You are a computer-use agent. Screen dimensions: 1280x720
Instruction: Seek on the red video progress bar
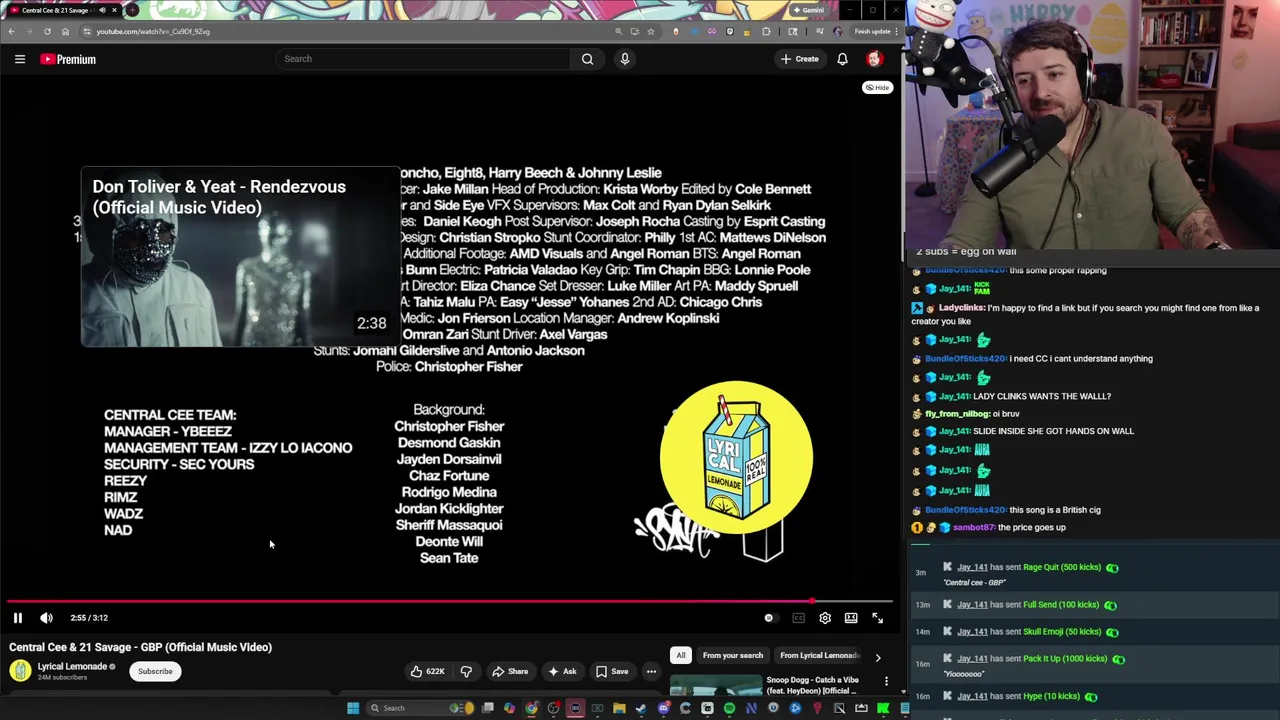pyautogui.click(x=448, y=602)
